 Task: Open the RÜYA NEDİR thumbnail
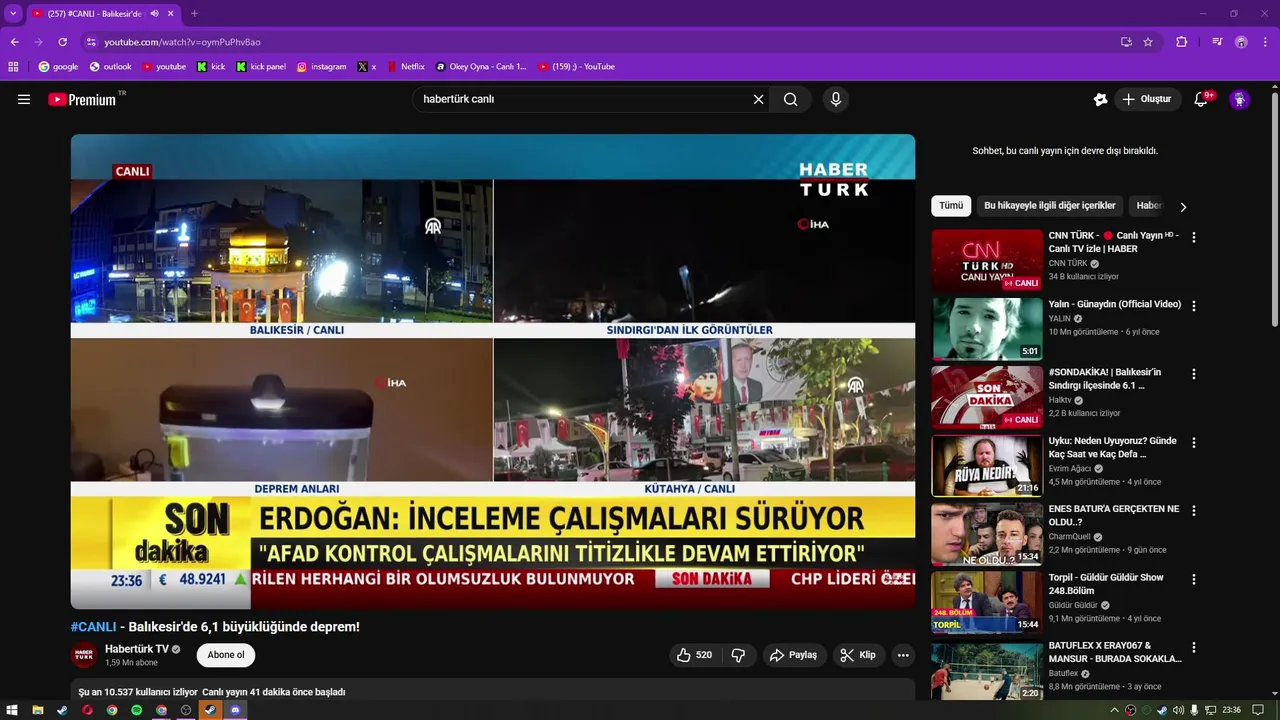click(x=987, y=465)
